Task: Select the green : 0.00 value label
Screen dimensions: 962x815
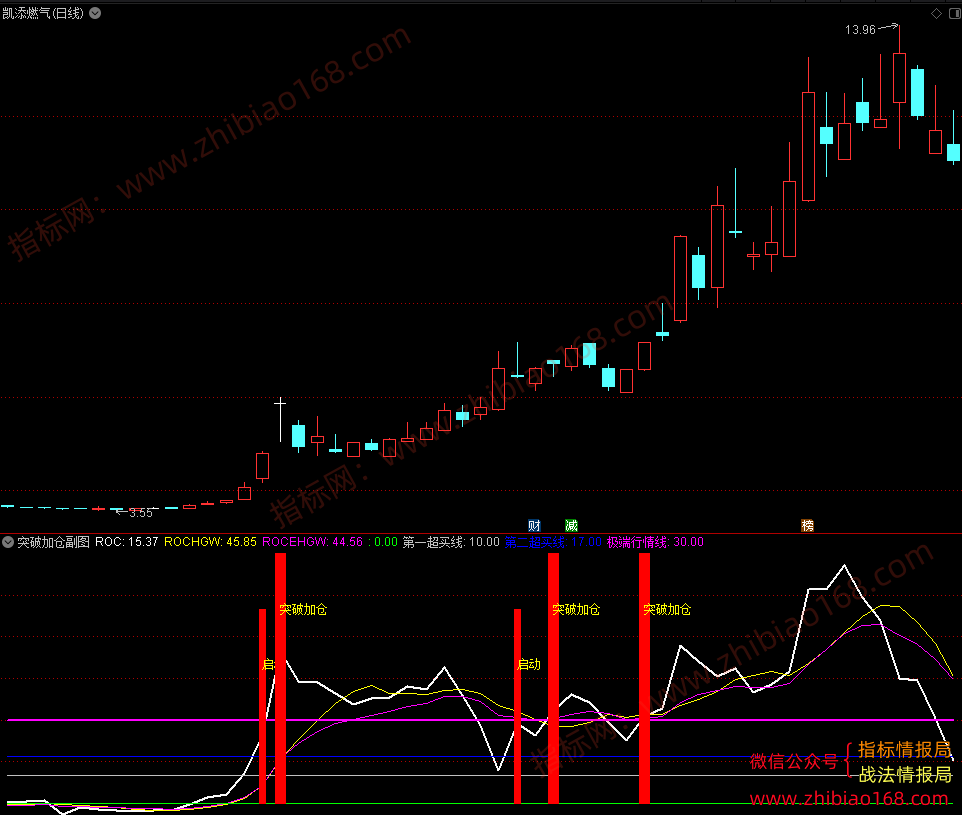Action: tap(383, 542)
